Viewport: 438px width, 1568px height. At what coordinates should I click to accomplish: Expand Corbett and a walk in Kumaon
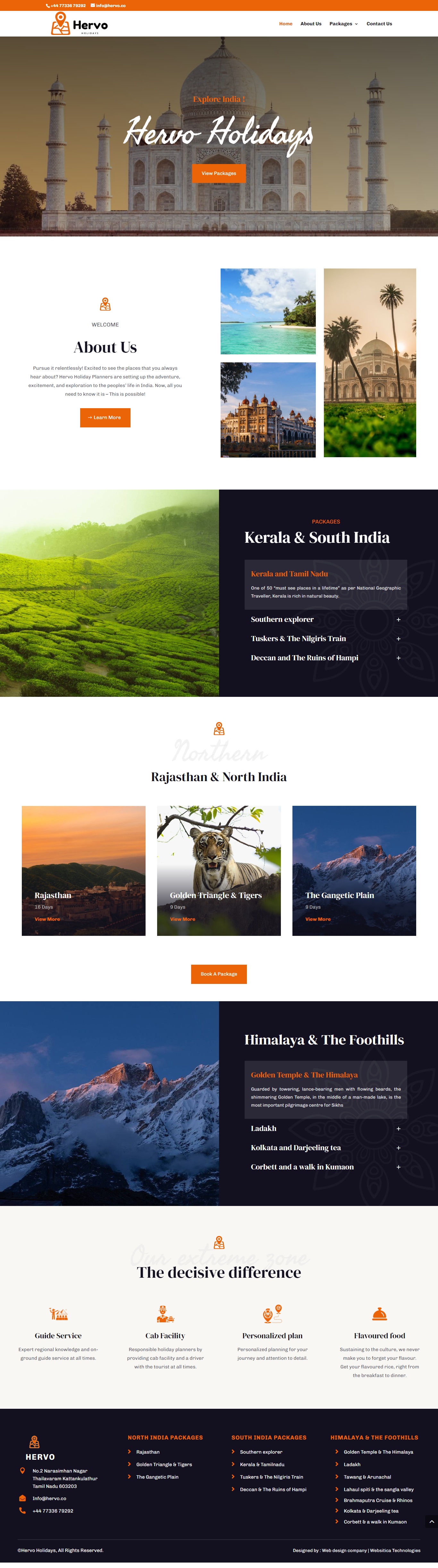point(326,1167)
